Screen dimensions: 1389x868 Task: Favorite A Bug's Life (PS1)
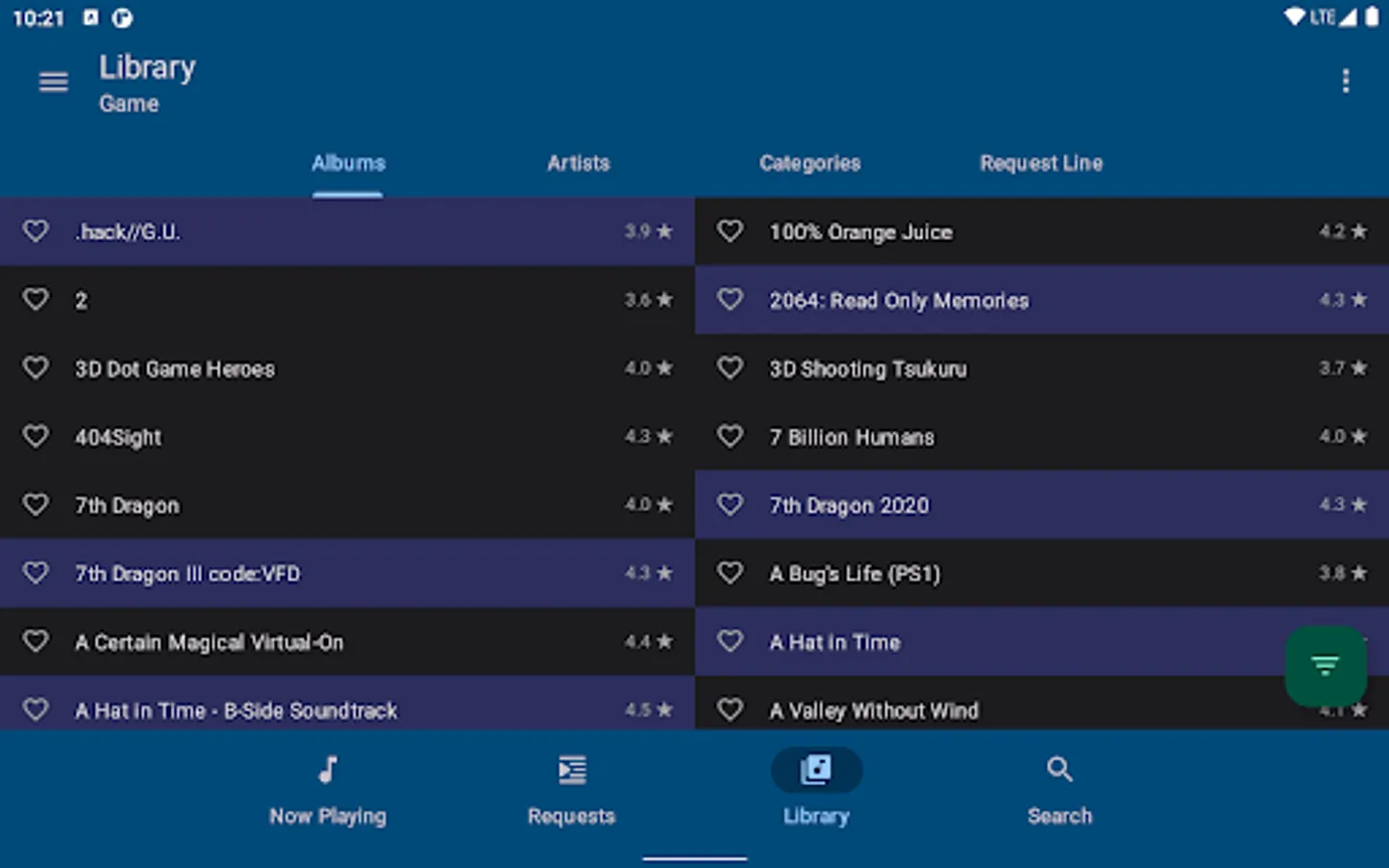(x=730, y=574)
